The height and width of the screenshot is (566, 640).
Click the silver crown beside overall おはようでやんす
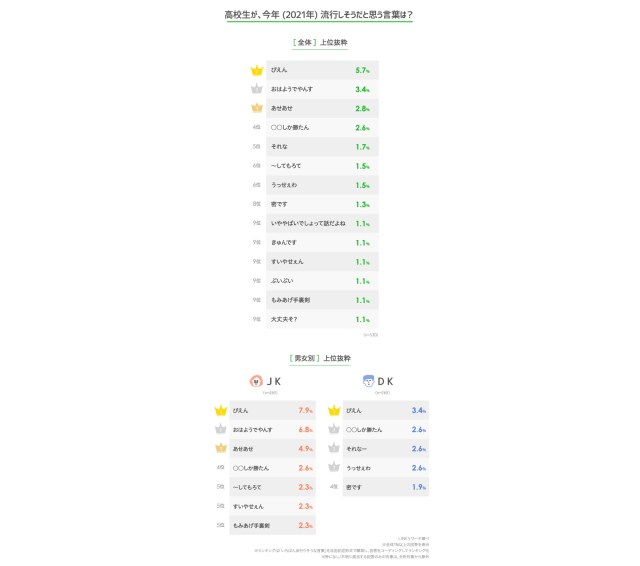(x=256, y=89)
